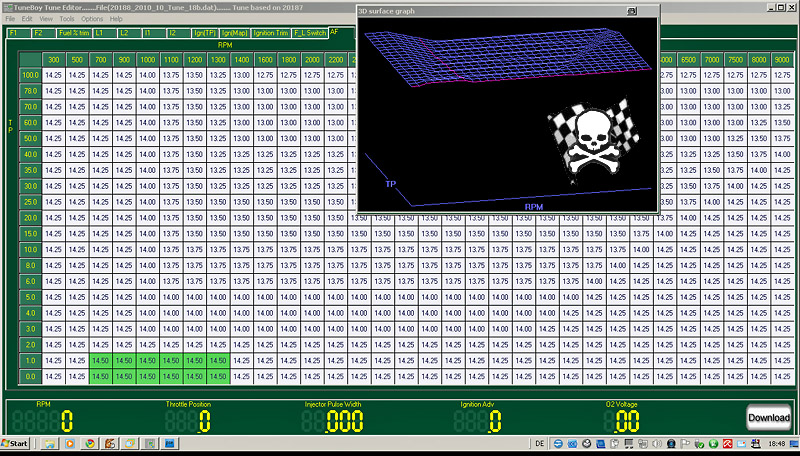Click the taskbar clock showing 18:48

pos(777,444)
